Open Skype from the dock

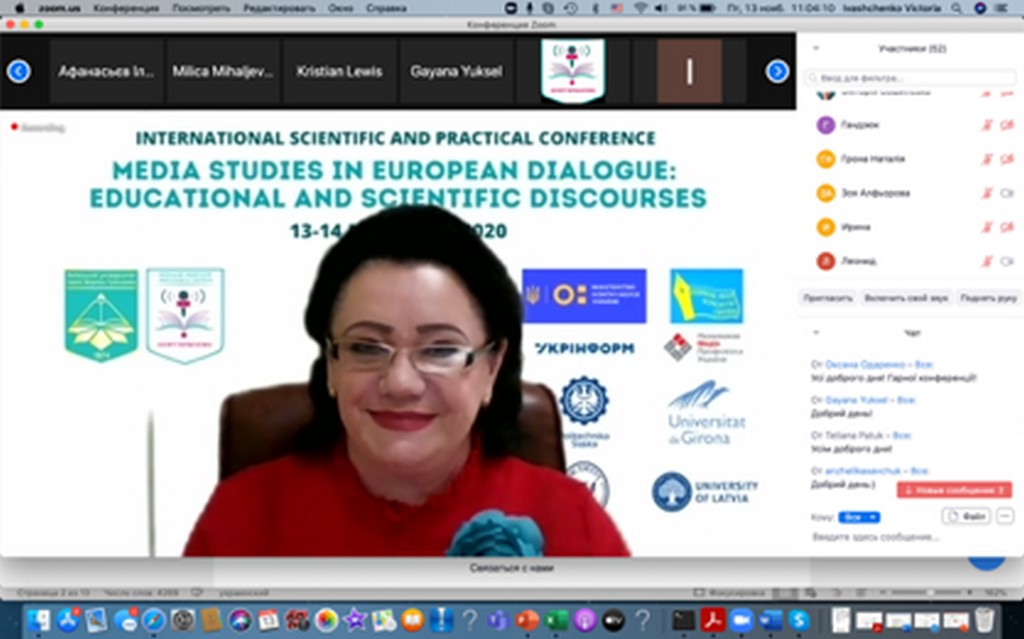click(798, 620)
